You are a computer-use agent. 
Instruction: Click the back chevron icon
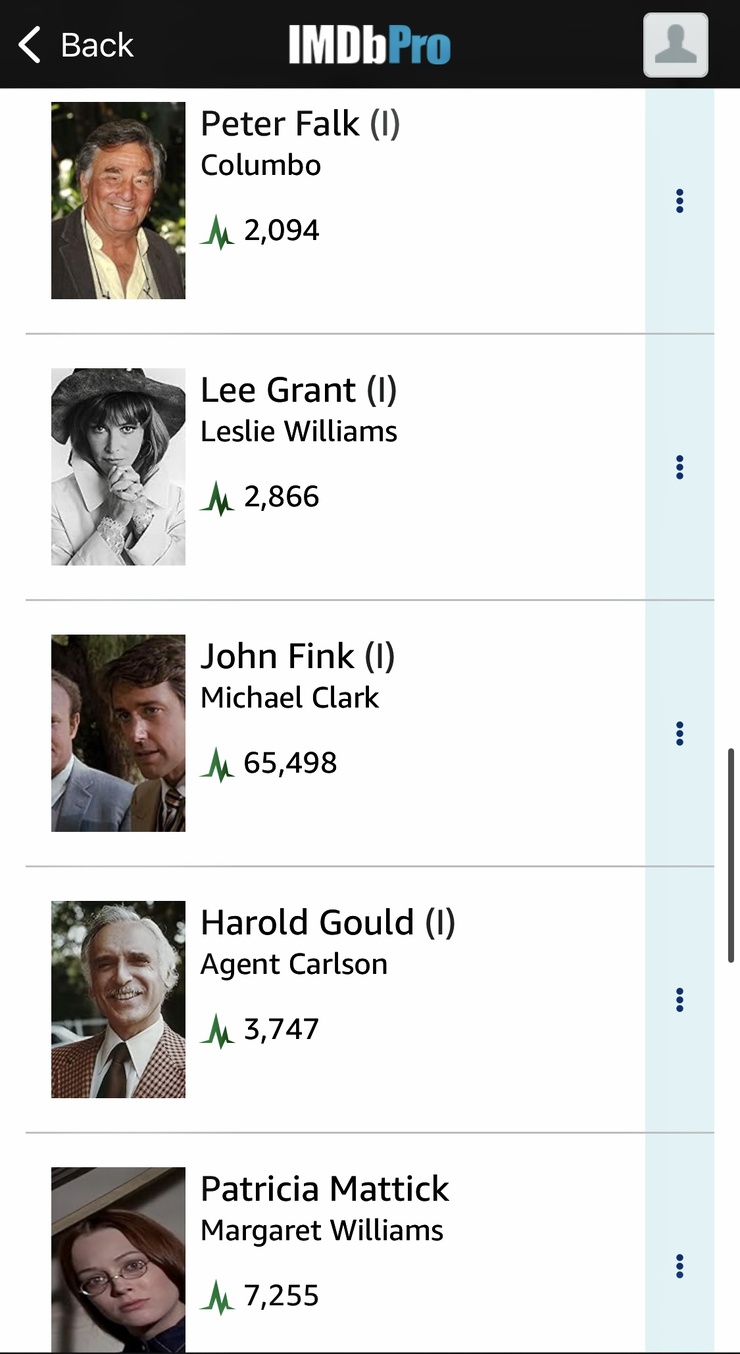27,44
